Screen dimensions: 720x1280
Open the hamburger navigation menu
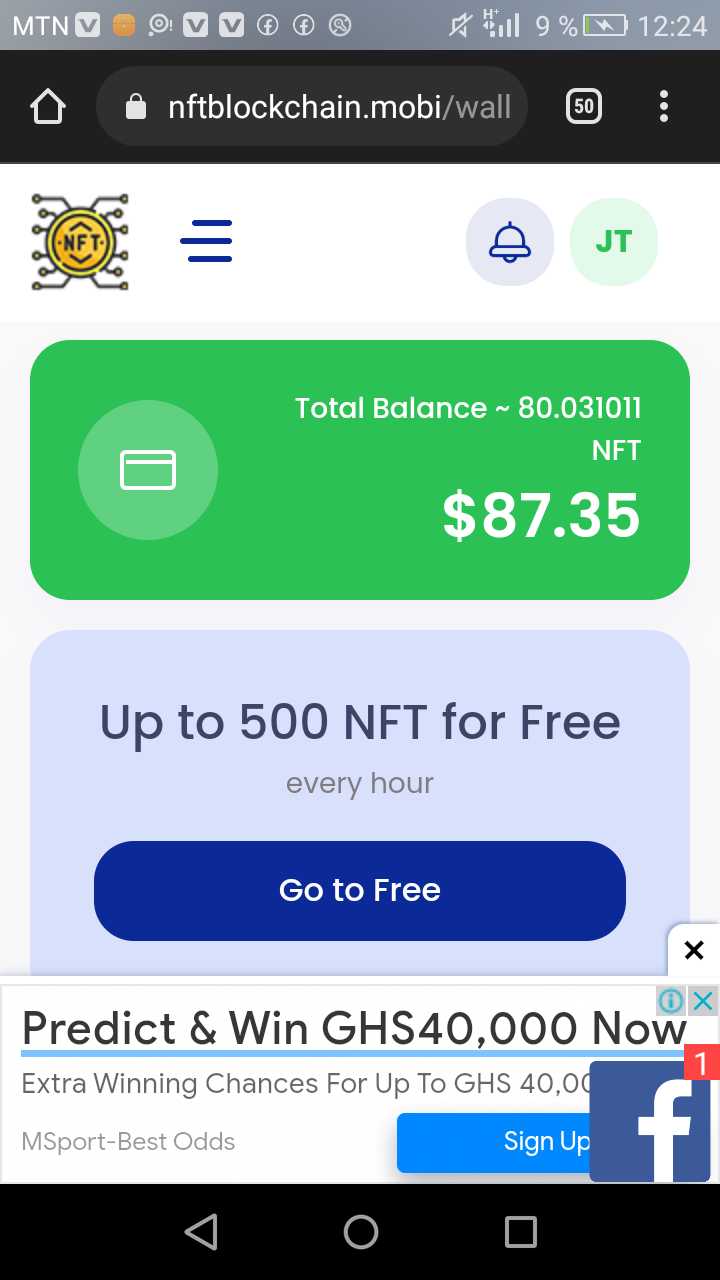[x=206, y=241]
